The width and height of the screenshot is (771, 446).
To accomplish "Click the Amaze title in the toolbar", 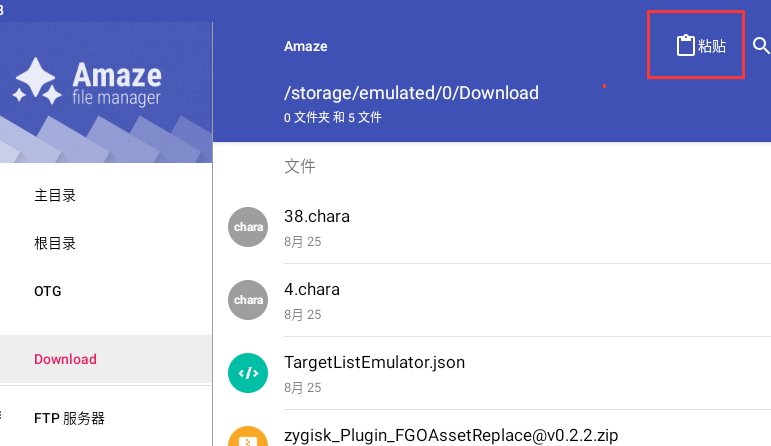I will (305, 46).
